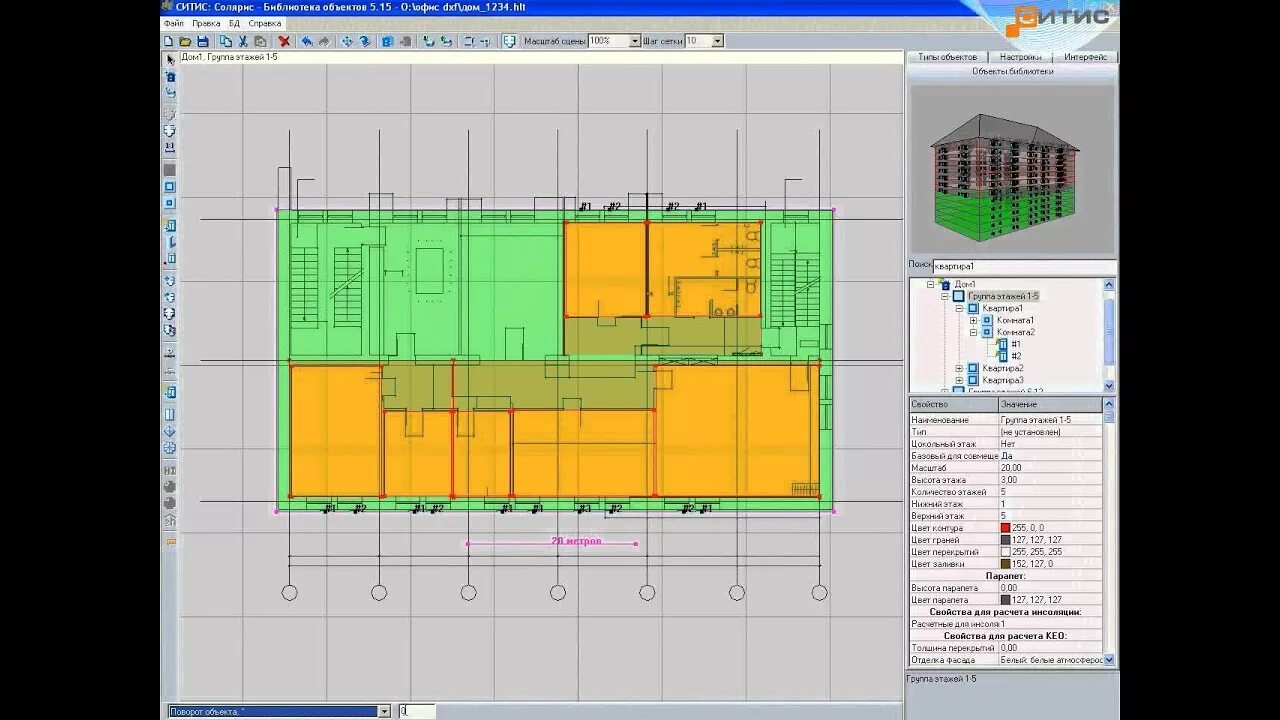This screenshot has height=720, width=1280.
Task: Click the Высота парапета value 0,00
Action: (x=1050, y=588)
